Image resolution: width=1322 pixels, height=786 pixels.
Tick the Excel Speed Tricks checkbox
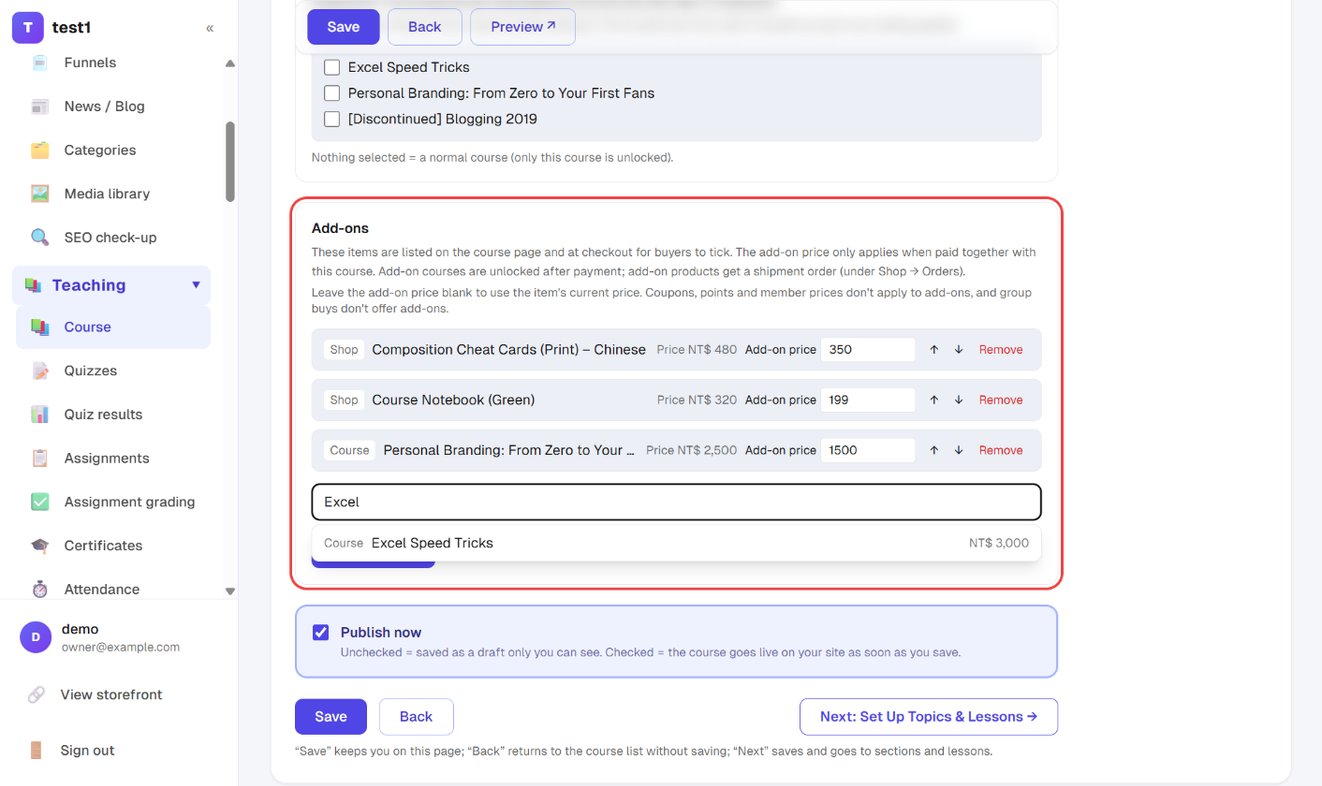pos(332,67)
